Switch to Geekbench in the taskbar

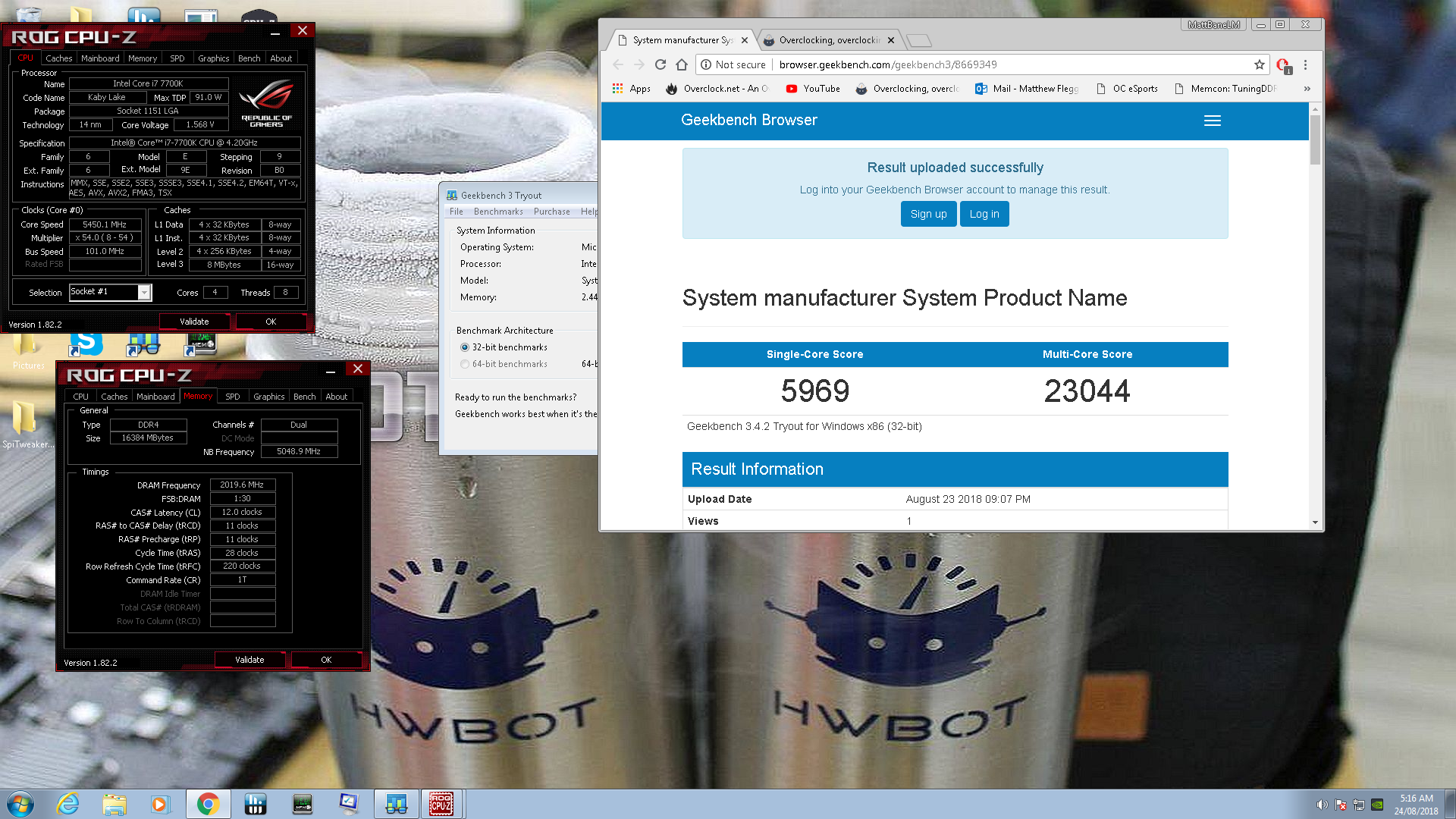(x=396, y=804)
